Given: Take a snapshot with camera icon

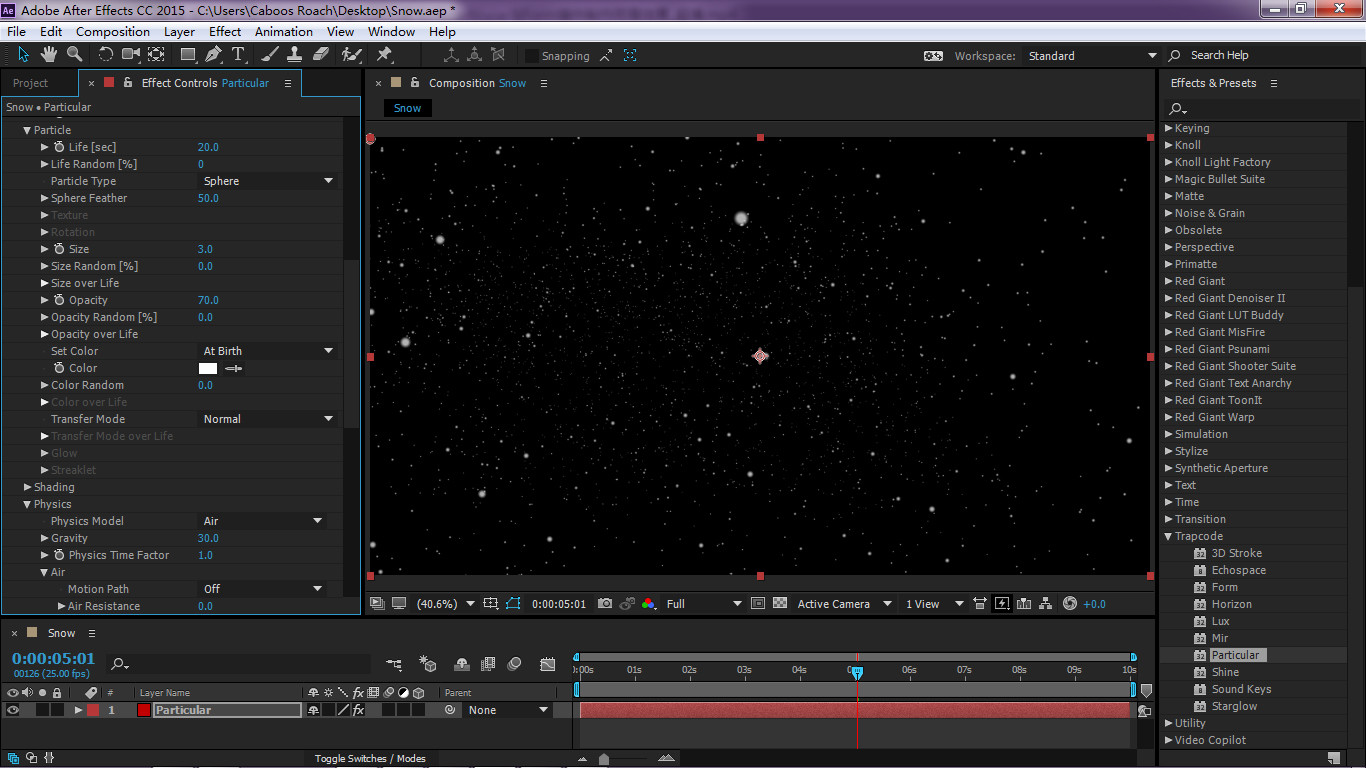Looking at the screenshot, I should coord(604,604).
